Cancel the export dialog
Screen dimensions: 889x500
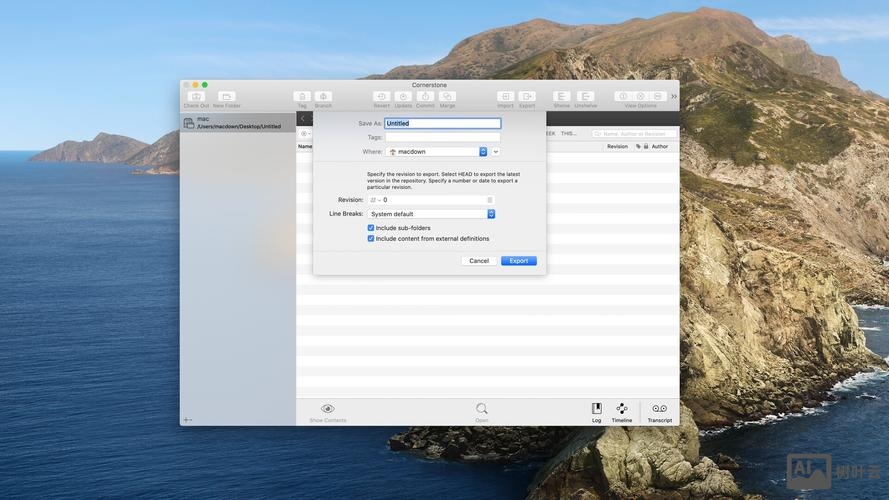[479, 261]
